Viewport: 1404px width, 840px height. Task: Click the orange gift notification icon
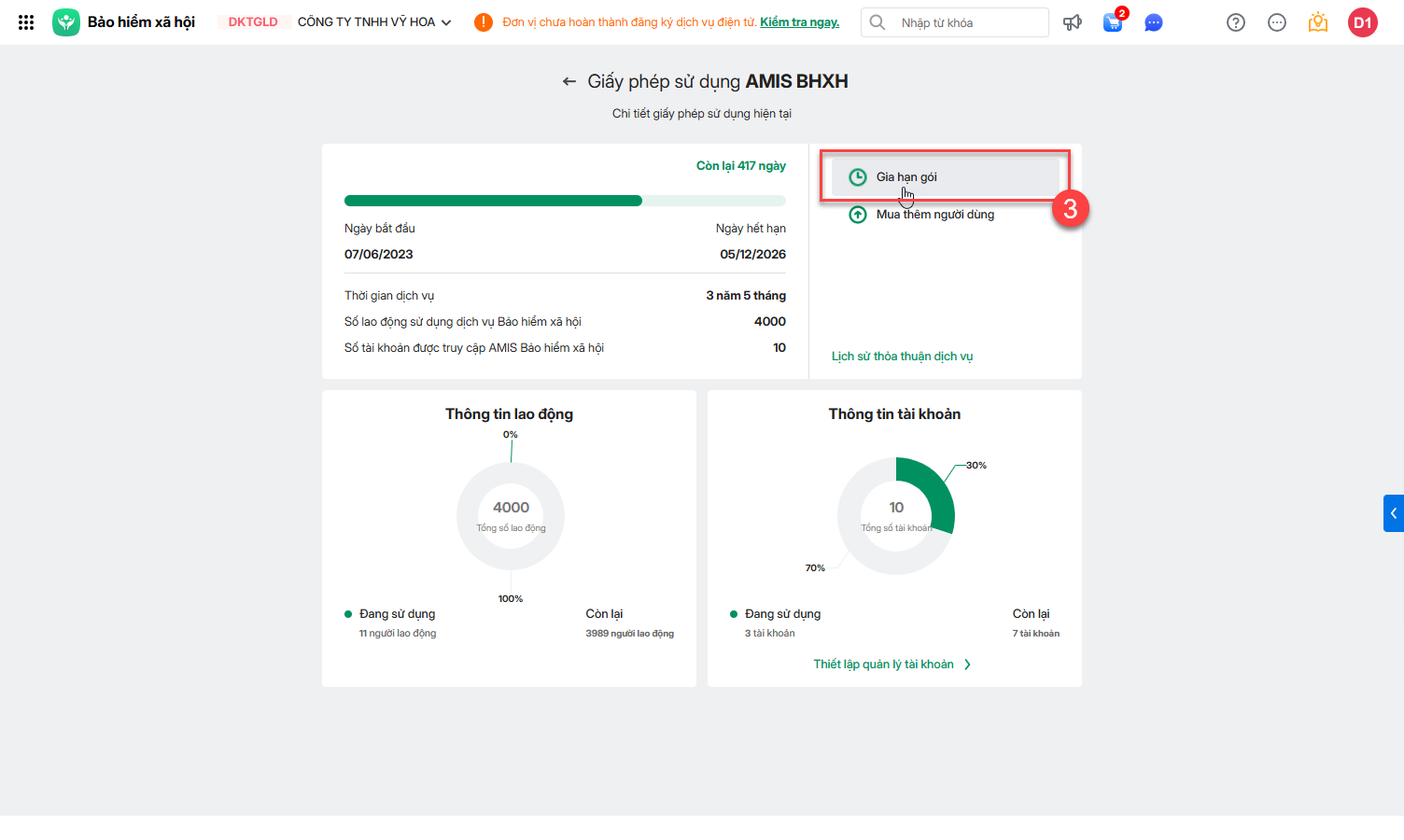[1318, 22]
